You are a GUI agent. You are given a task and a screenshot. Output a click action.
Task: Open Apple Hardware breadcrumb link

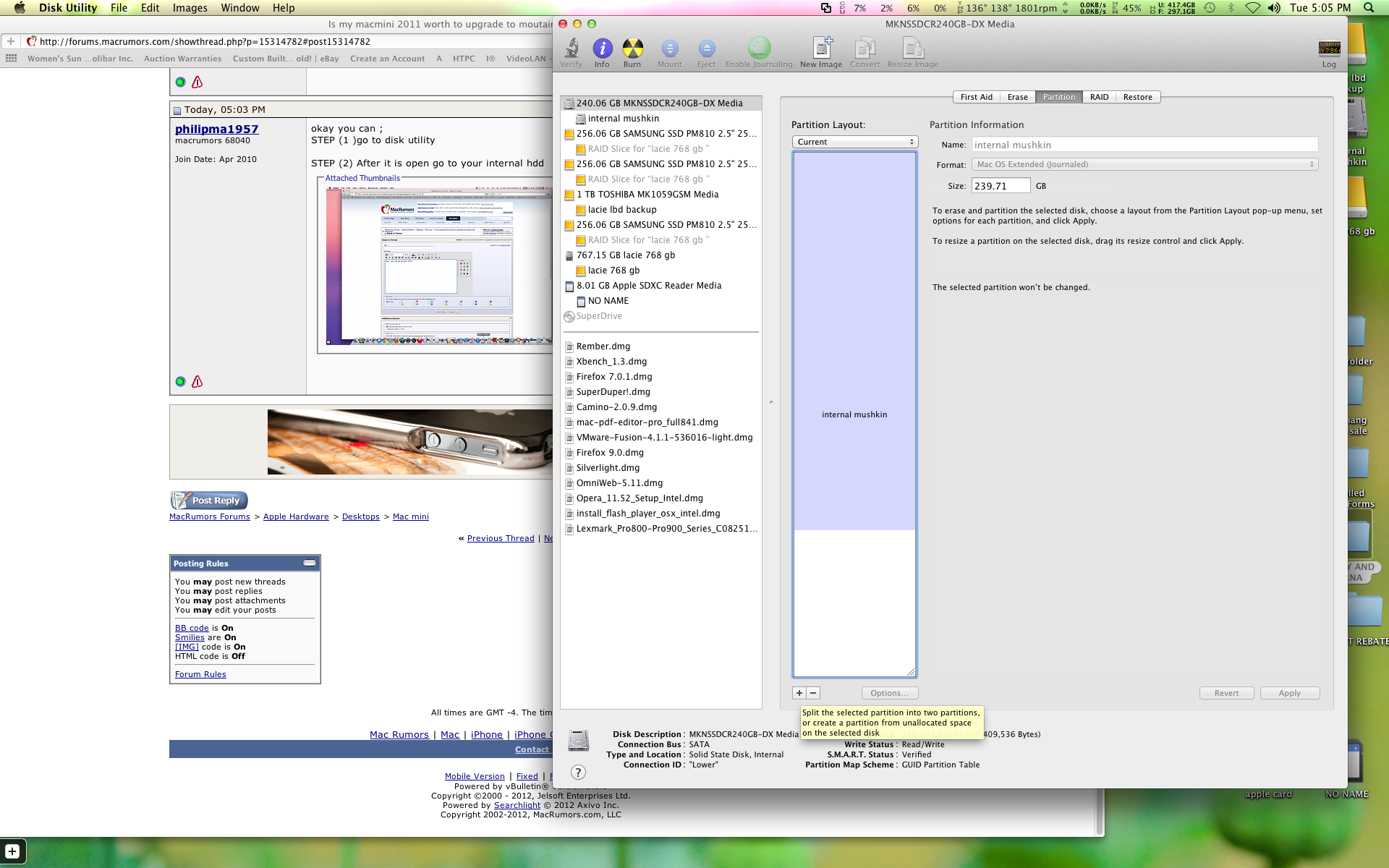(x=296, y=516)
